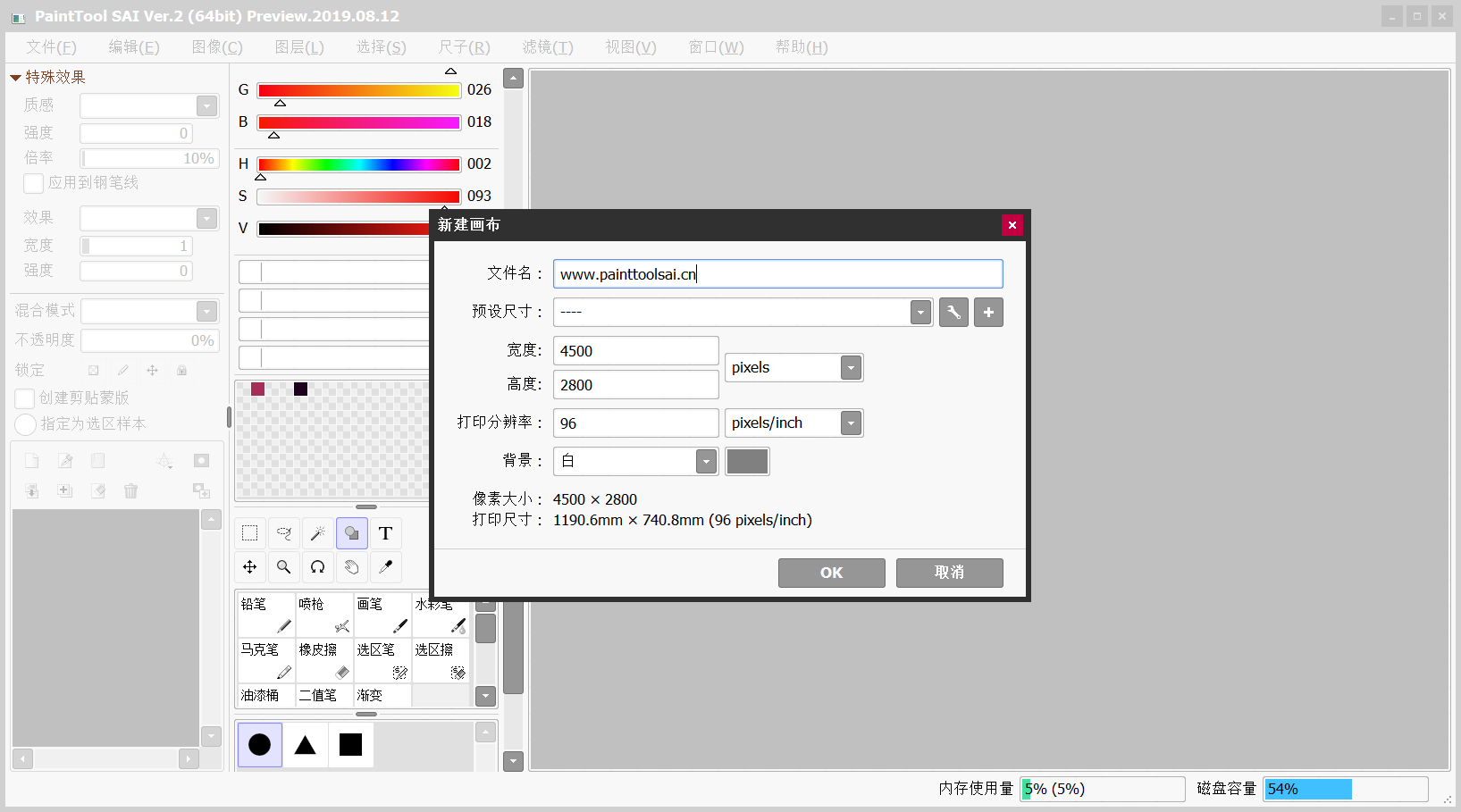
Task: Add new preset size with plus
Action: [x=988, y=313]
